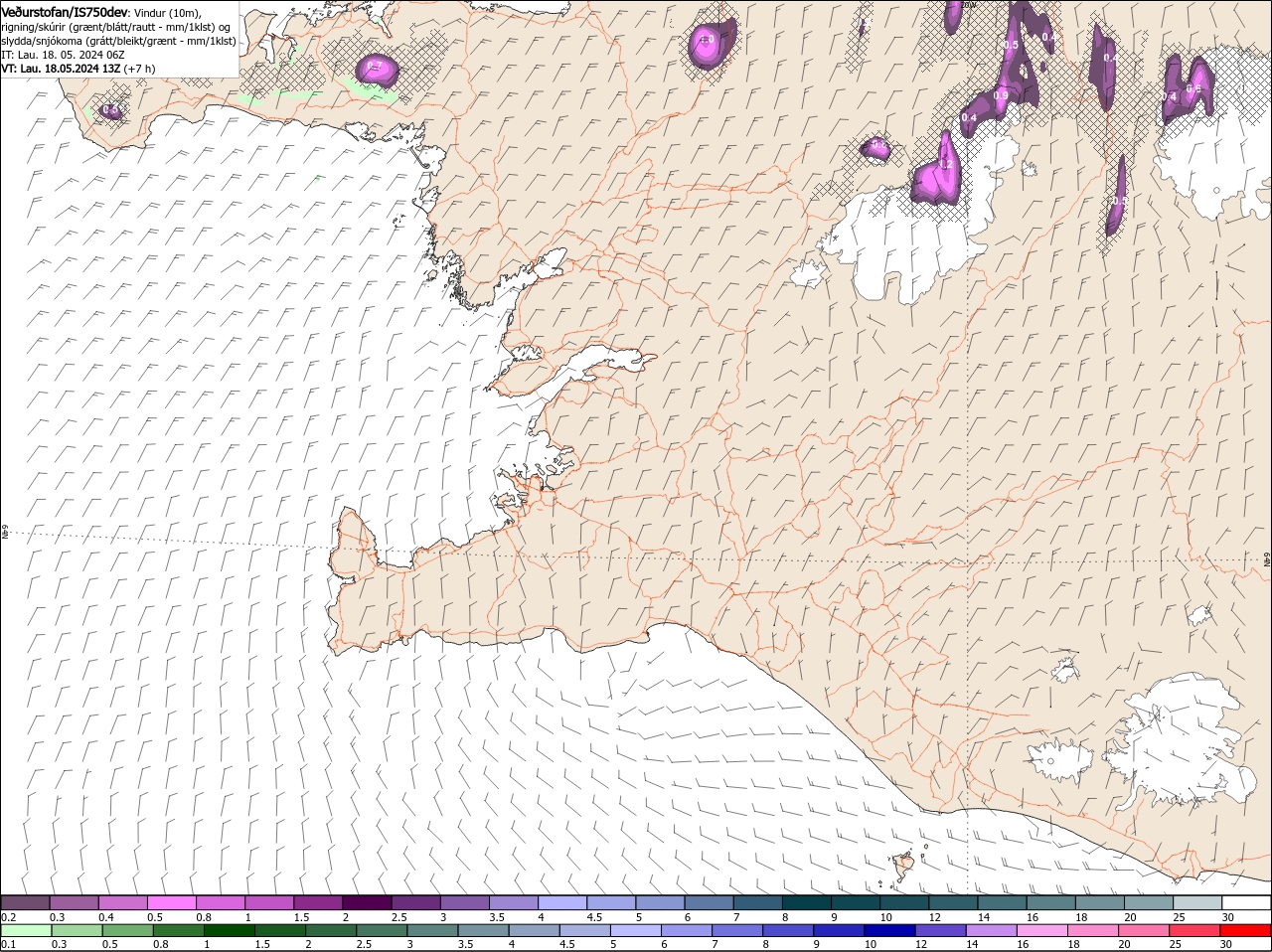Click upper legend swatch between 5 and 6
Screen dimensions: 1272x952
660,902
